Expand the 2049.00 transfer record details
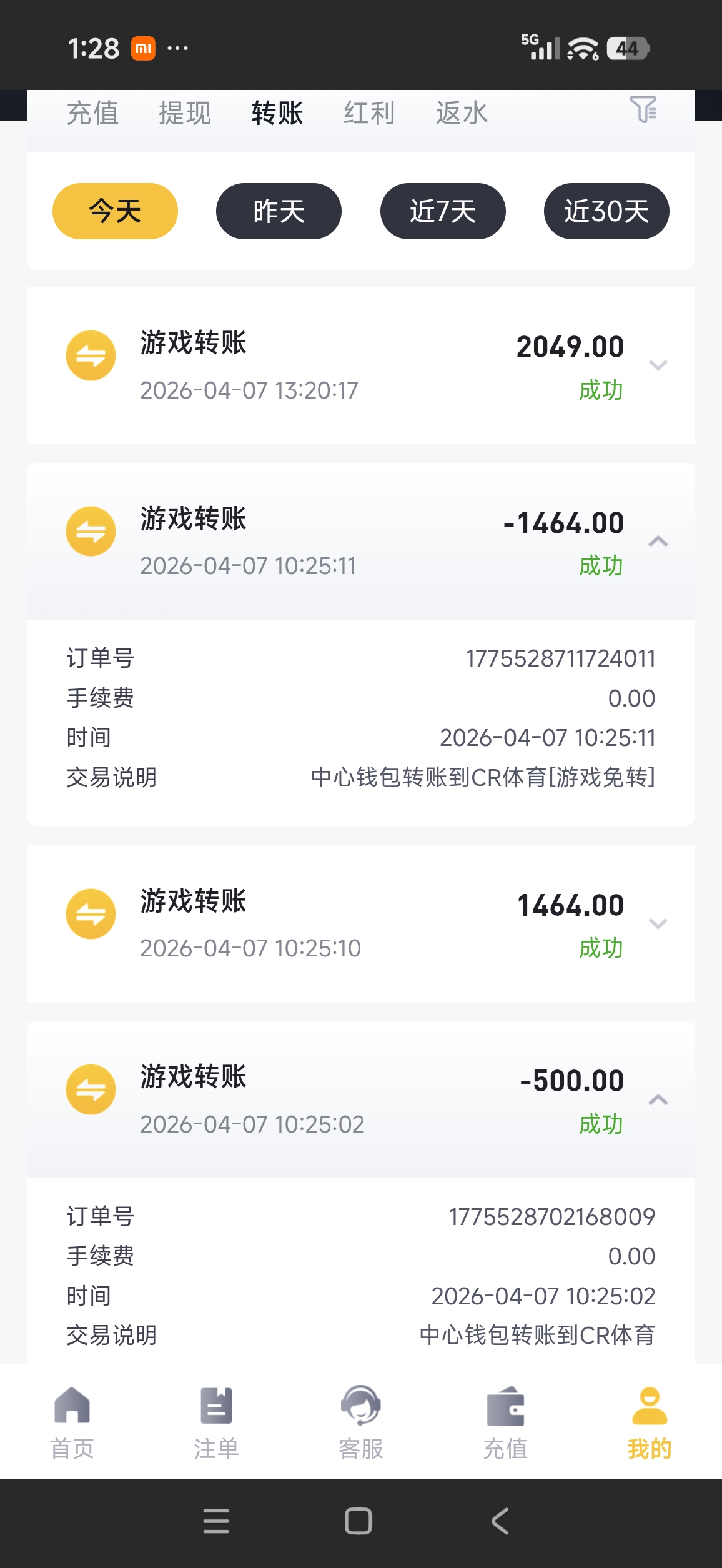Viewport: 722px width, 1568px height. click(x=658, y=365)
